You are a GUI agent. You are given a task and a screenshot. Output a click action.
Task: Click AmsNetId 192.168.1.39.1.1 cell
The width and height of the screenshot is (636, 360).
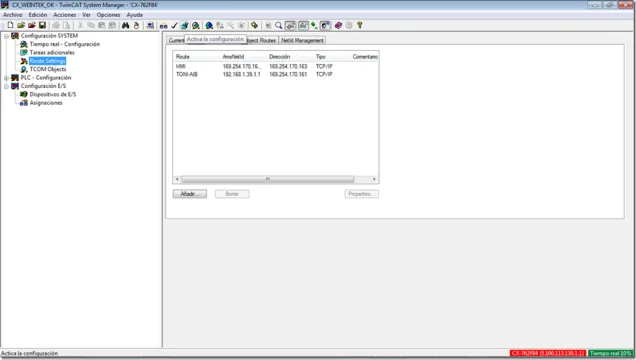[x=241, y=74]
